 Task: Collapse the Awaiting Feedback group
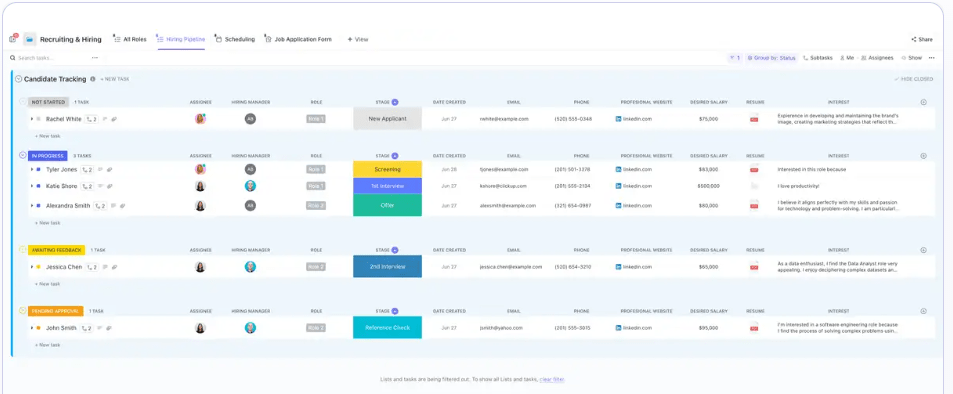click(23, 250)
